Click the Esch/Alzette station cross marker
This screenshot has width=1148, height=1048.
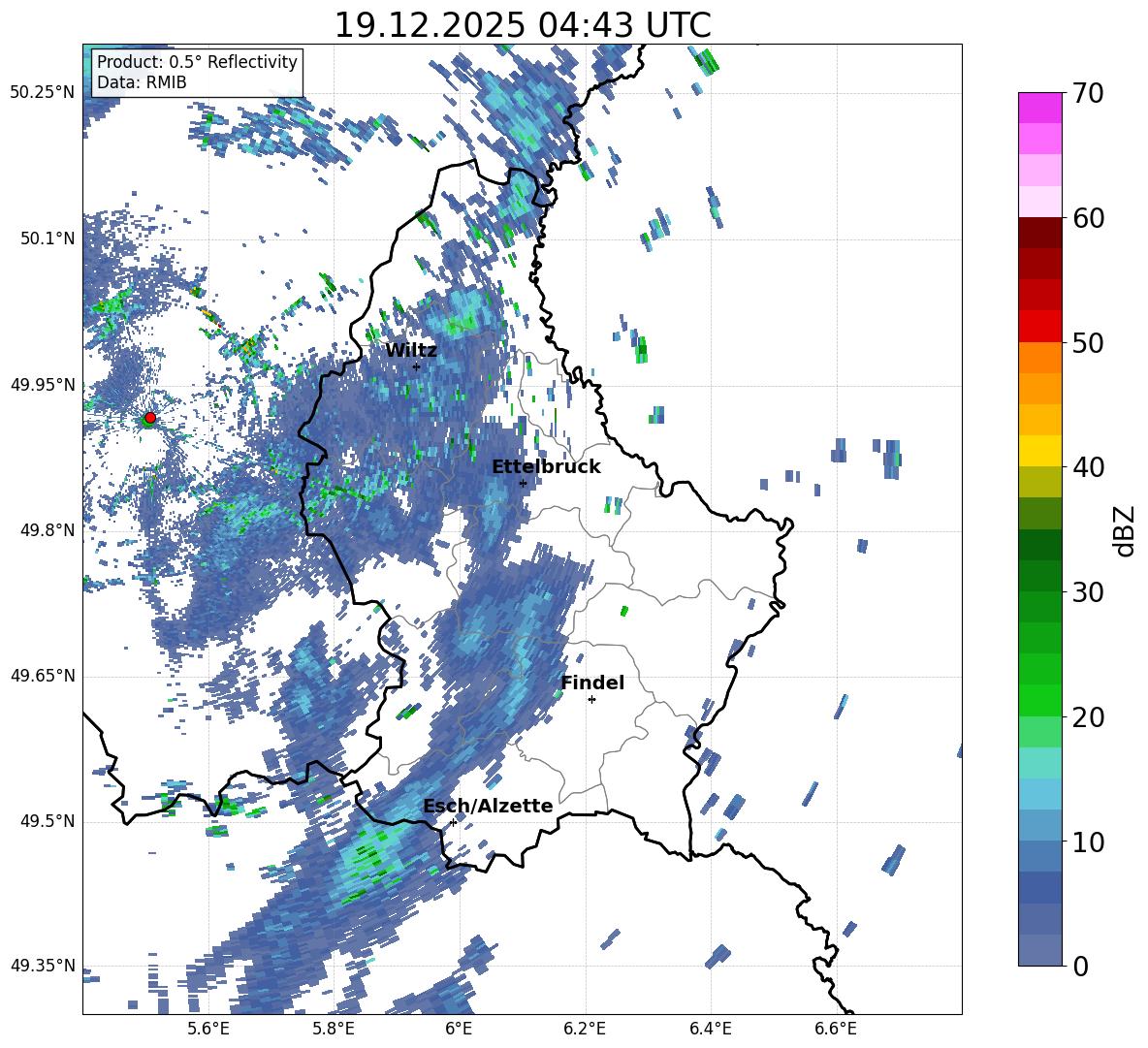tap(453, 822)
